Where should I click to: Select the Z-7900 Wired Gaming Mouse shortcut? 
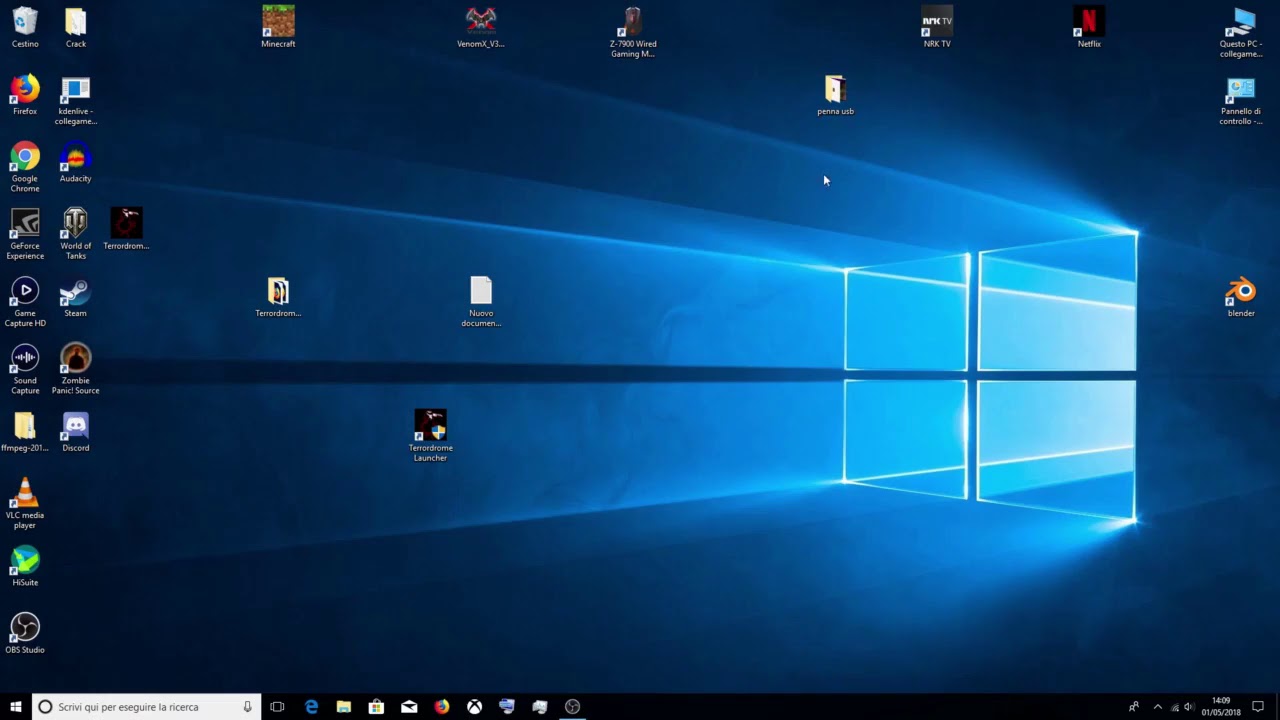[633, 32]
